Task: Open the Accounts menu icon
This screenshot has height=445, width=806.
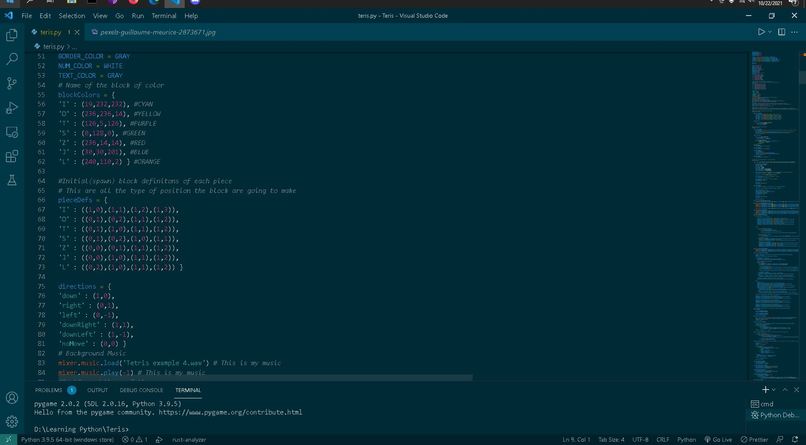Action: (11, 398)
